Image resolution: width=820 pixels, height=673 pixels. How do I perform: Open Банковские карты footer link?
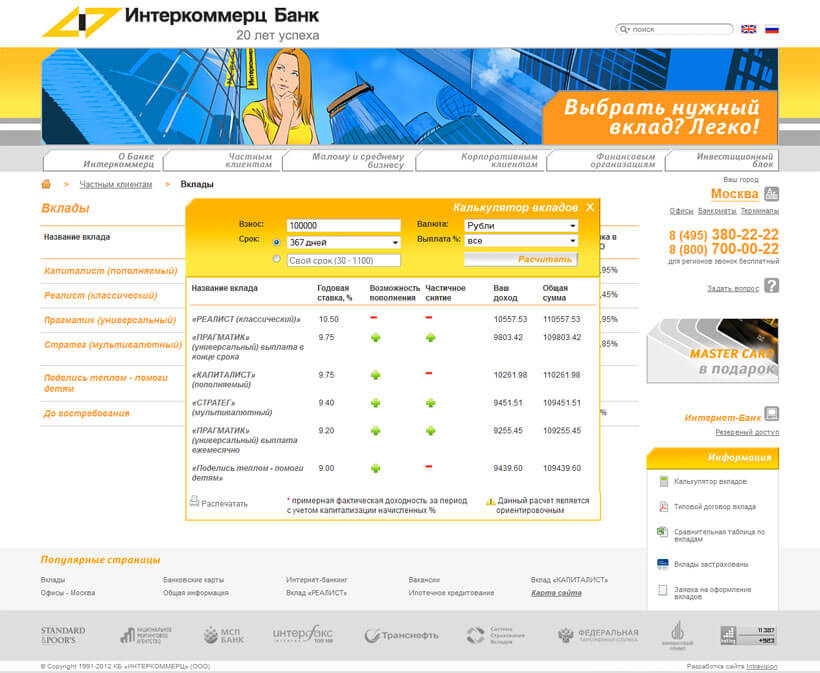click(193, 580)
